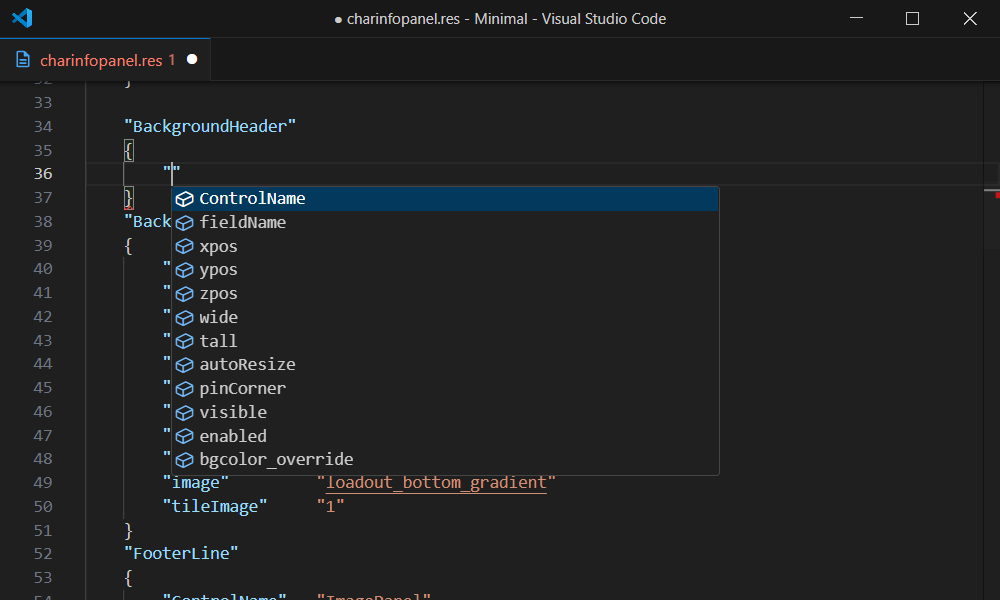
Task: Click the opening brace on line 53
Action: tap(128, 578)
